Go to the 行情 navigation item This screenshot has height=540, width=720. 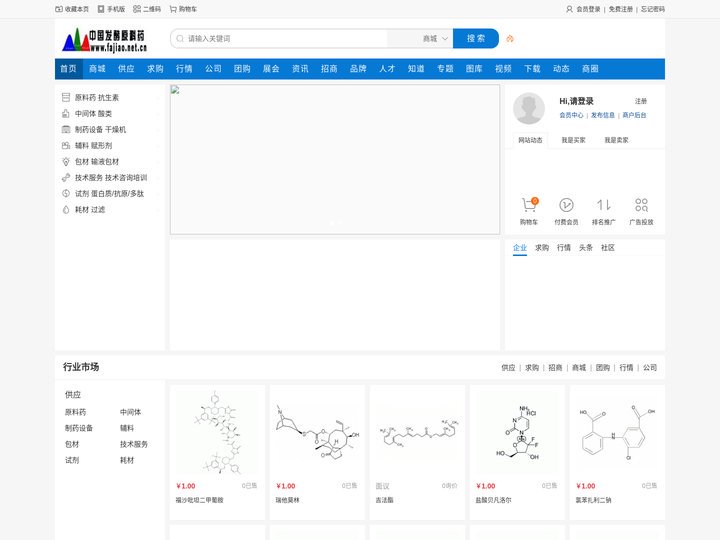[184, 69]
